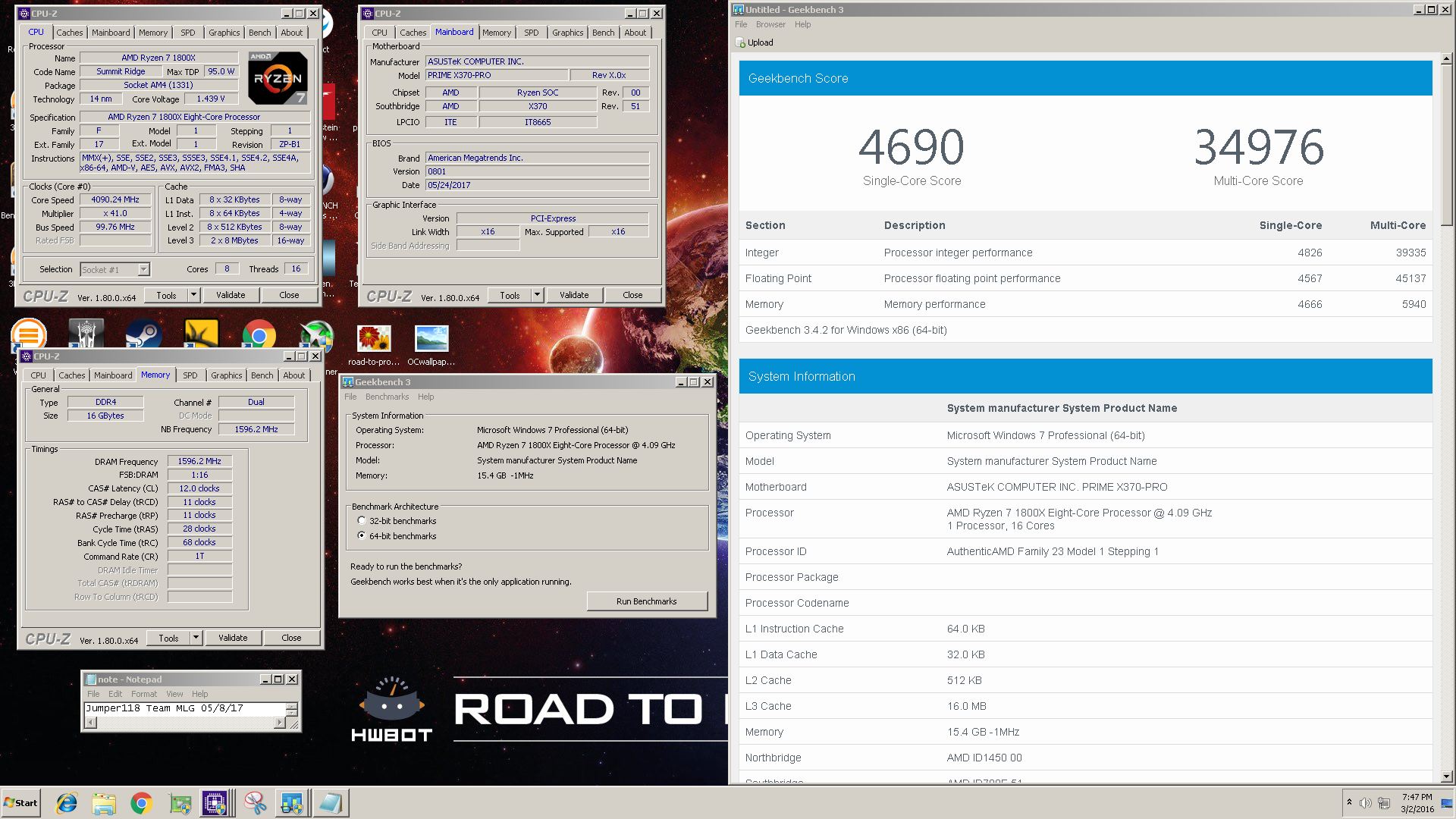Click the DRAM Frequency value field

click(x=199, y=461)
